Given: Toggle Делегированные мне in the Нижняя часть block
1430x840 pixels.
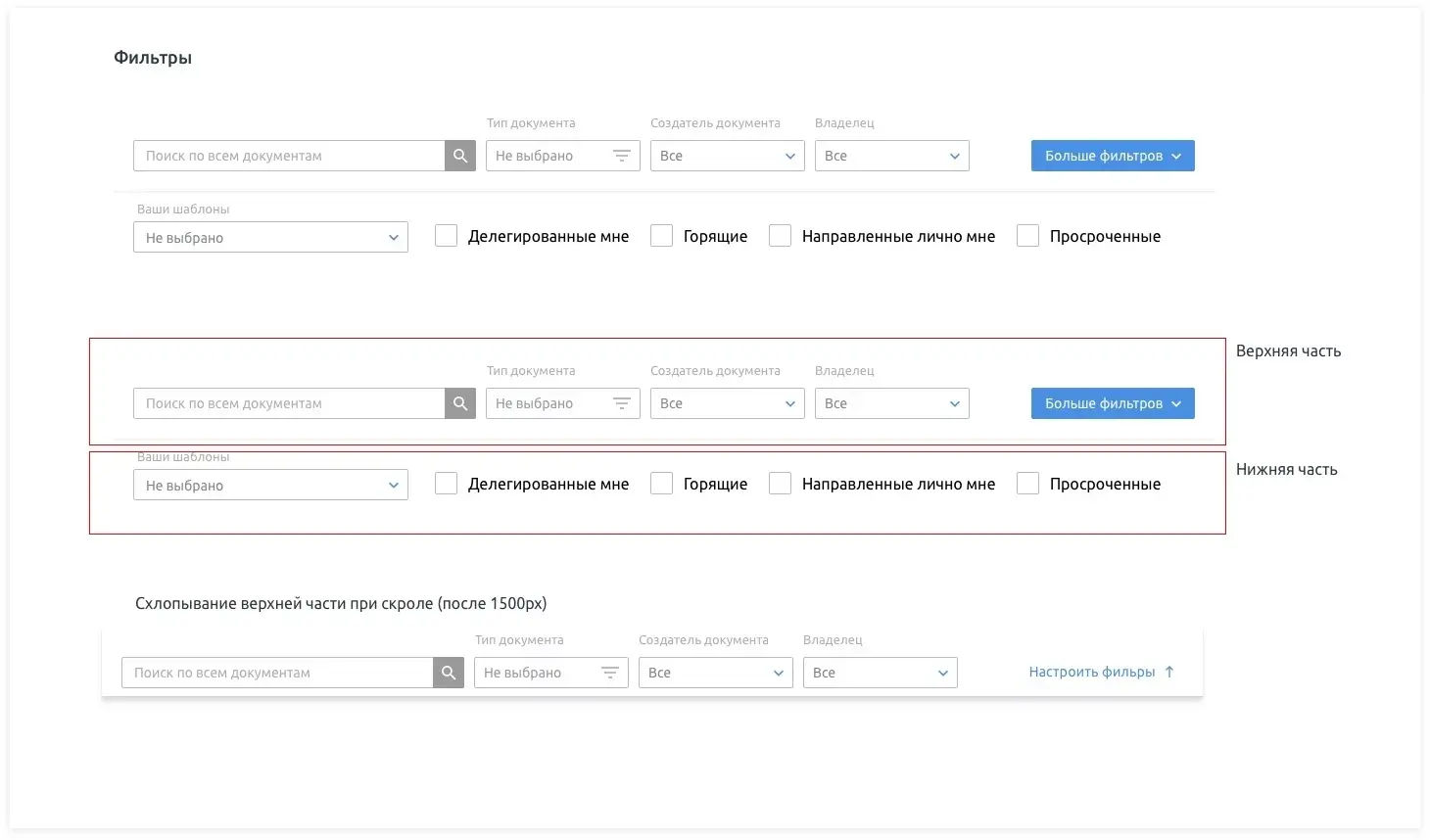Looking at the screenshot, I should point(446,484).
